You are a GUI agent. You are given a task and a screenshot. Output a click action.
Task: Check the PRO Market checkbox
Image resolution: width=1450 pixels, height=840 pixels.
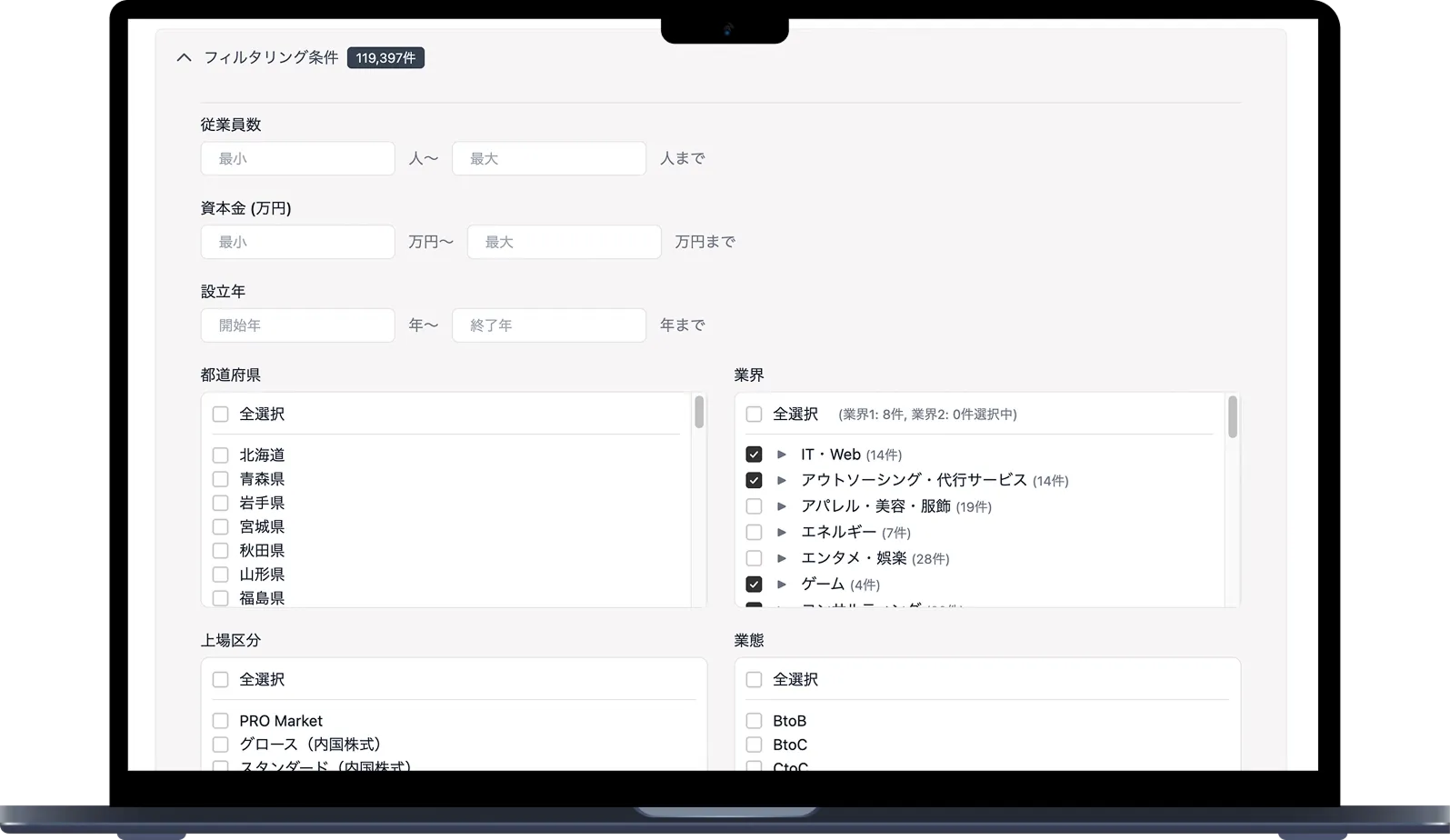point(220,721)
